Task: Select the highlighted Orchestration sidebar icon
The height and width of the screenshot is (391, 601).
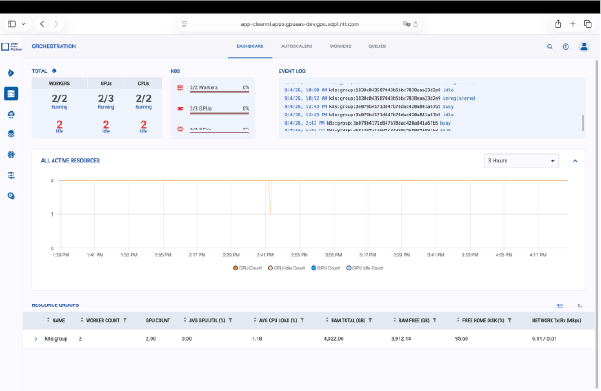Action: [11, 94]
